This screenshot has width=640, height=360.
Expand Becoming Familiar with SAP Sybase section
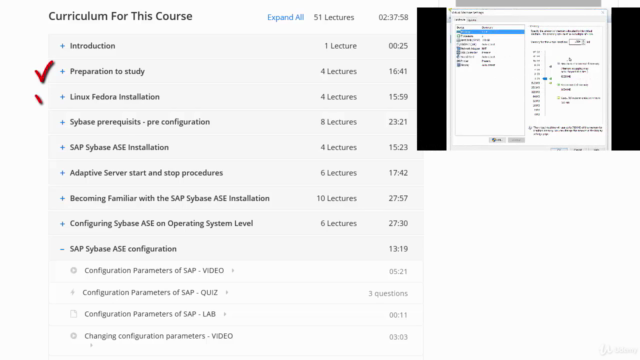[62, 198]
